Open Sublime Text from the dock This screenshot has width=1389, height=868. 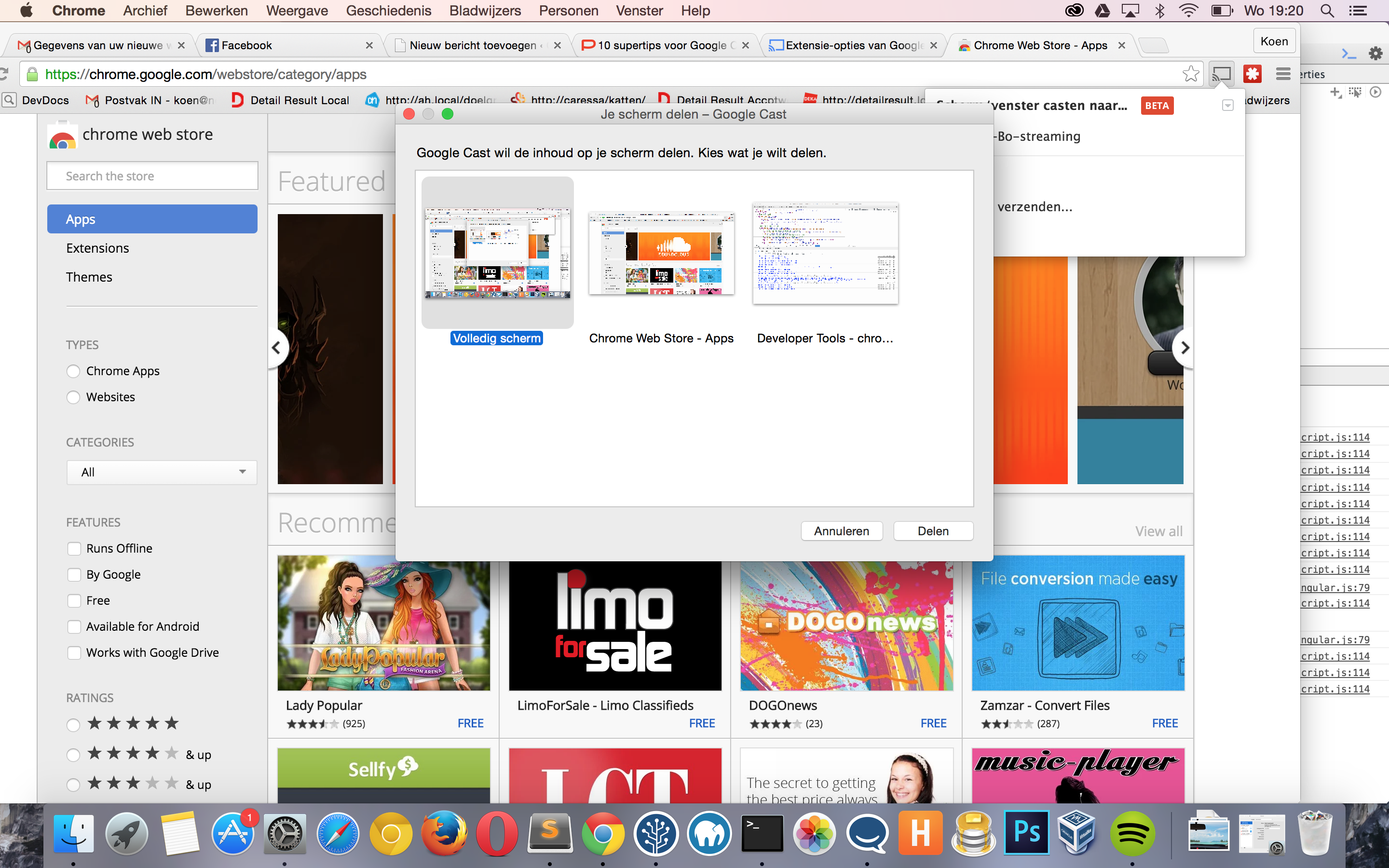pos(550,834)
